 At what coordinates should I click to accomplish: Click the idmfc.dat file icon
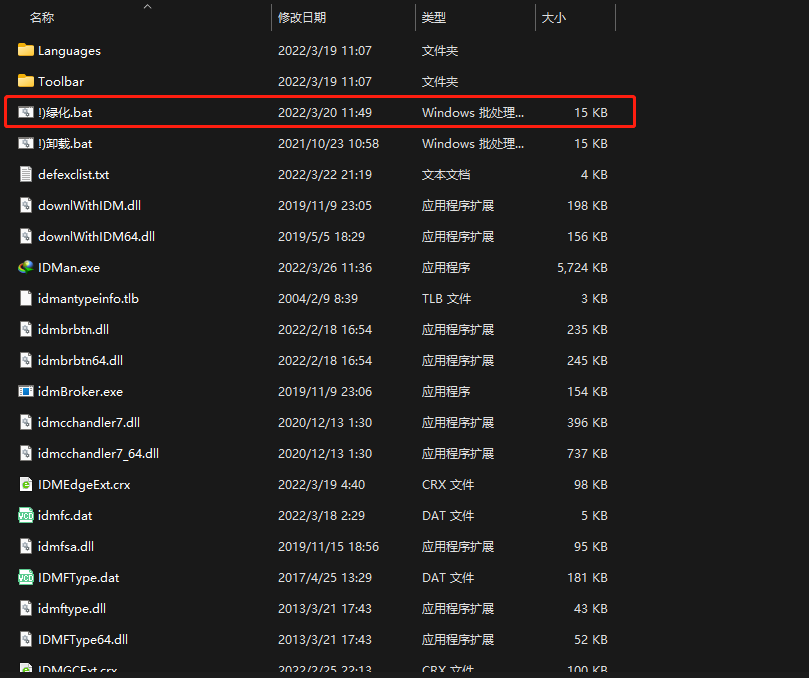(x=26, y=515)
